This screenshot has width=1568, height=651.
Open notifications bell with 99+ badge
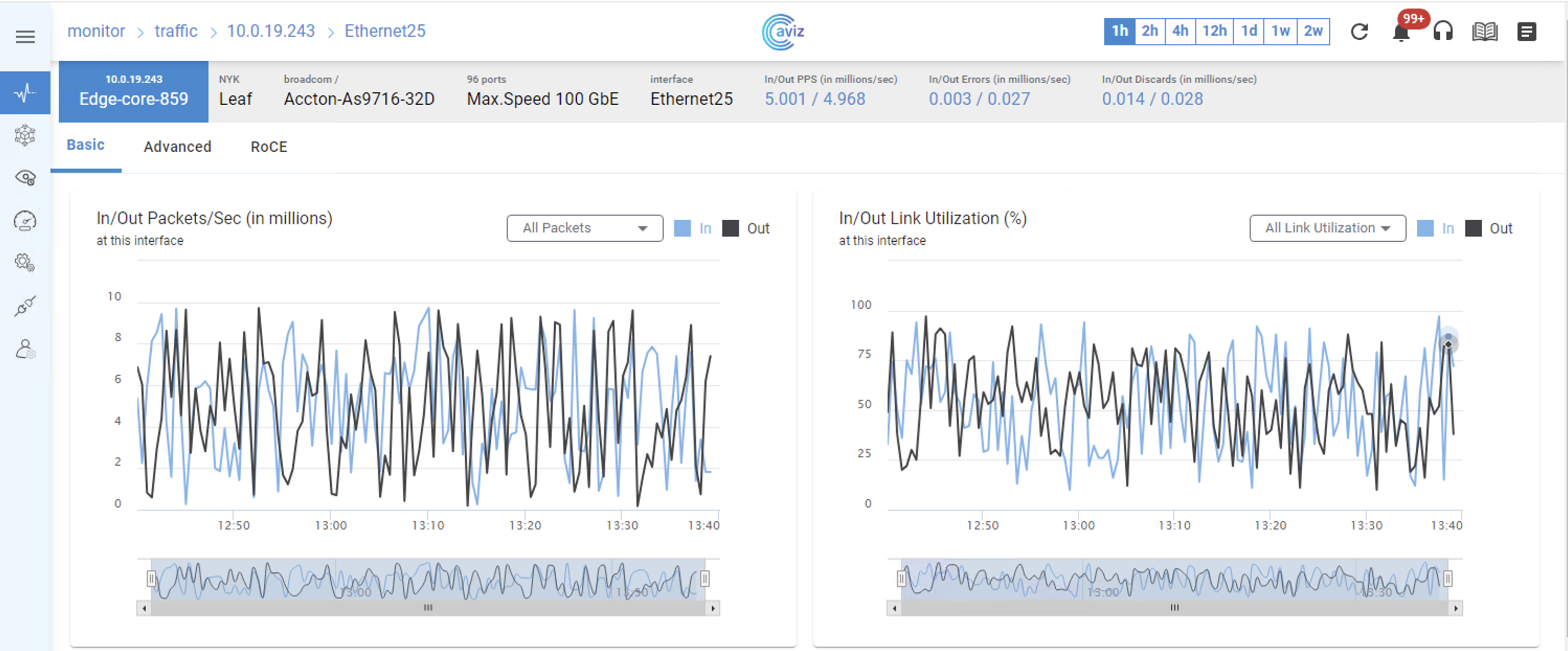1401,32
